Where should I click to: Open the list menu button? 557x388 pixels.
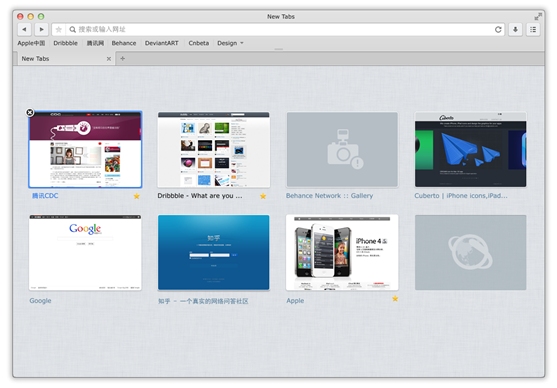(x=533, y=29)
